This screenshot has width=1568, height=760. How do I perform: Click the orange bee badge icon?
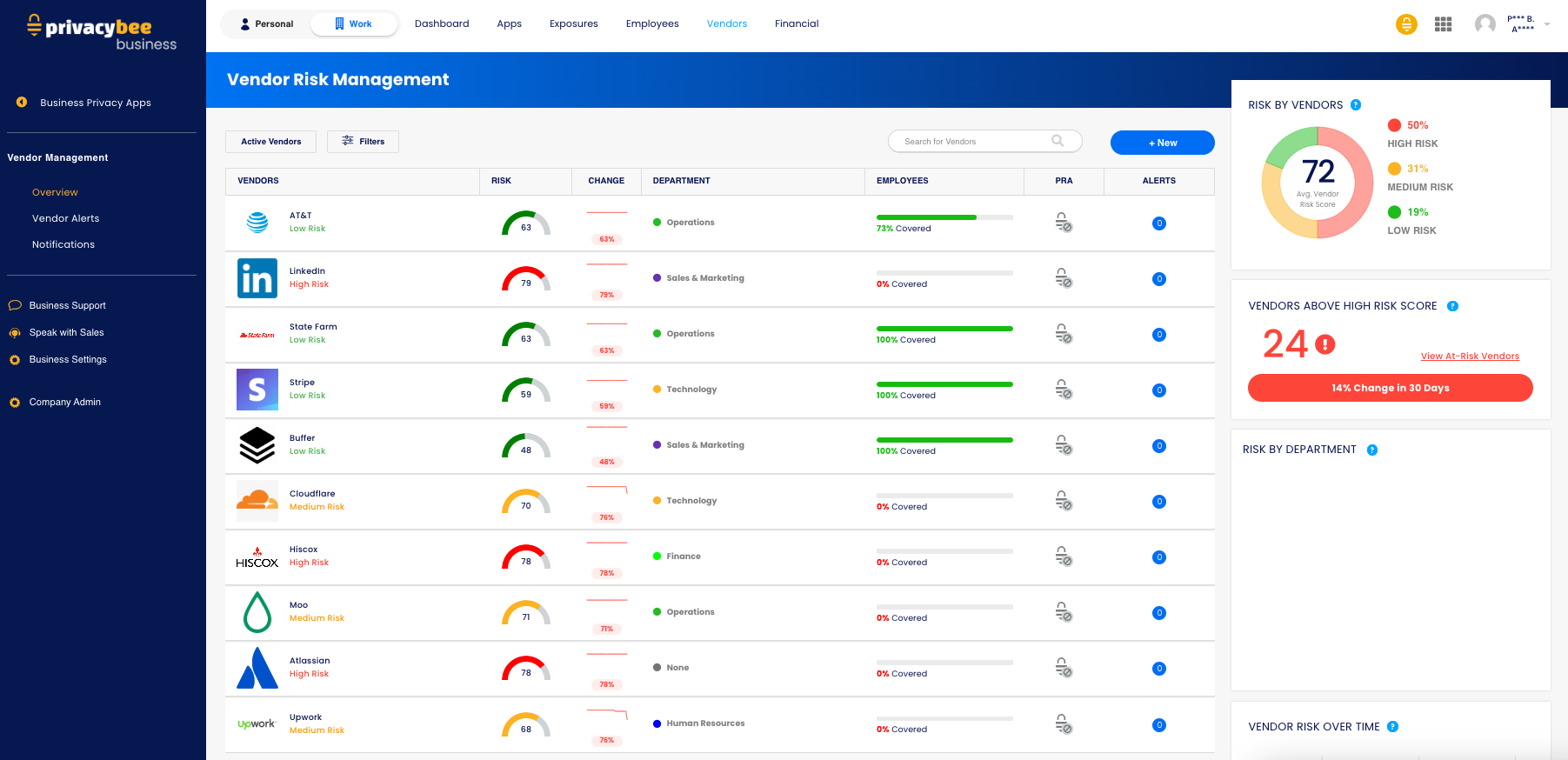[x=1406, y=24]
